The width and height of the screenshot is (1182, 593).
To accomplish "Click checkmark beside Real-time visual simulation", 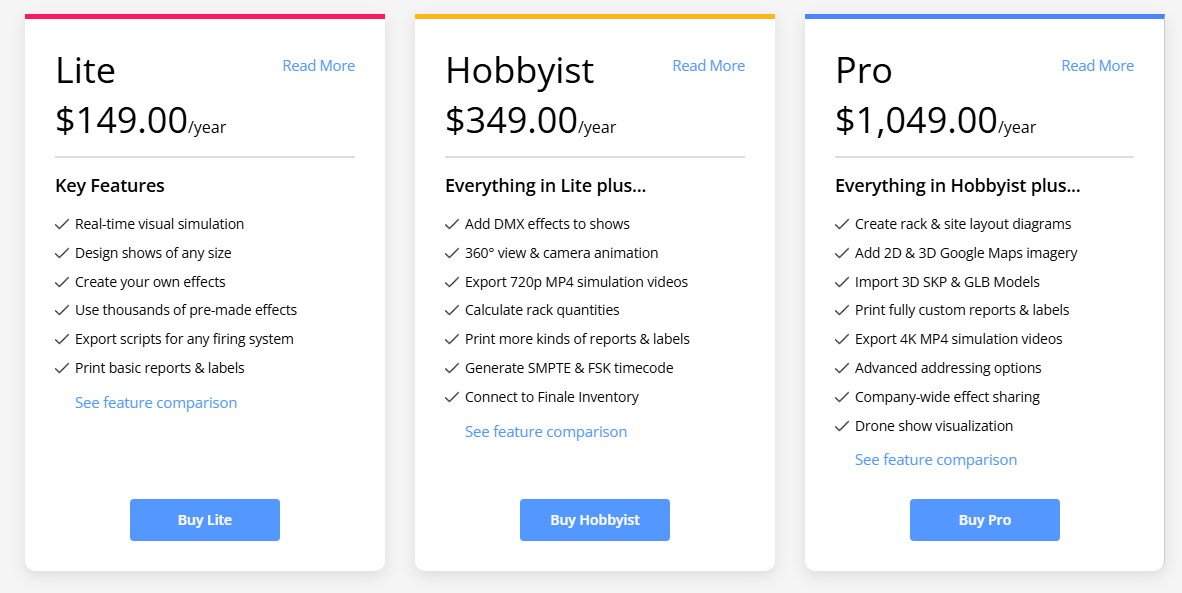I will click(62, 225).
